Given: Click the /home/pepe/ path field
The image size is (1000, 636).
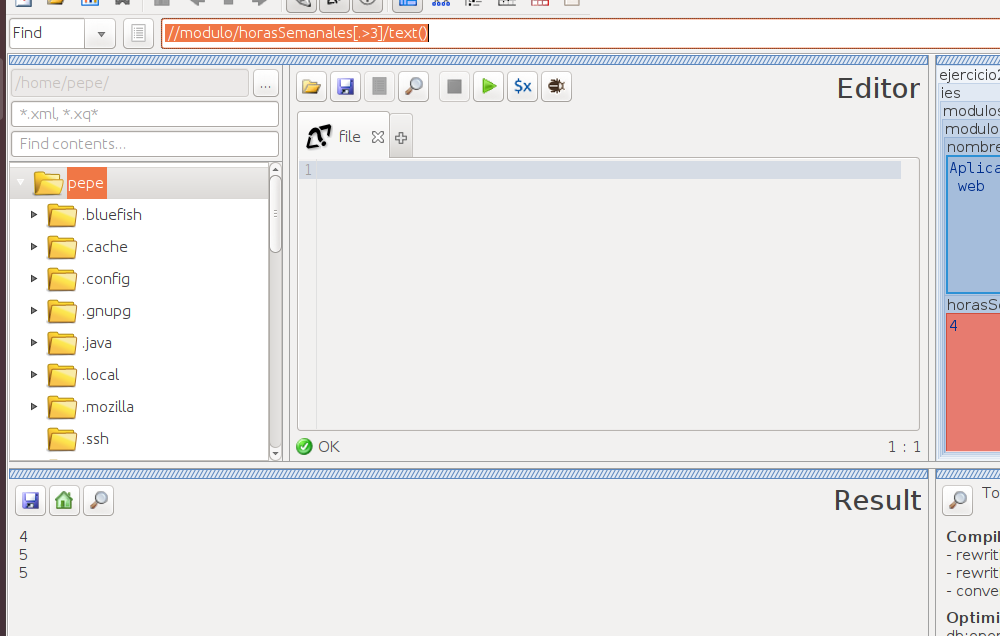Looking at the screenshot, I should 130,84.
